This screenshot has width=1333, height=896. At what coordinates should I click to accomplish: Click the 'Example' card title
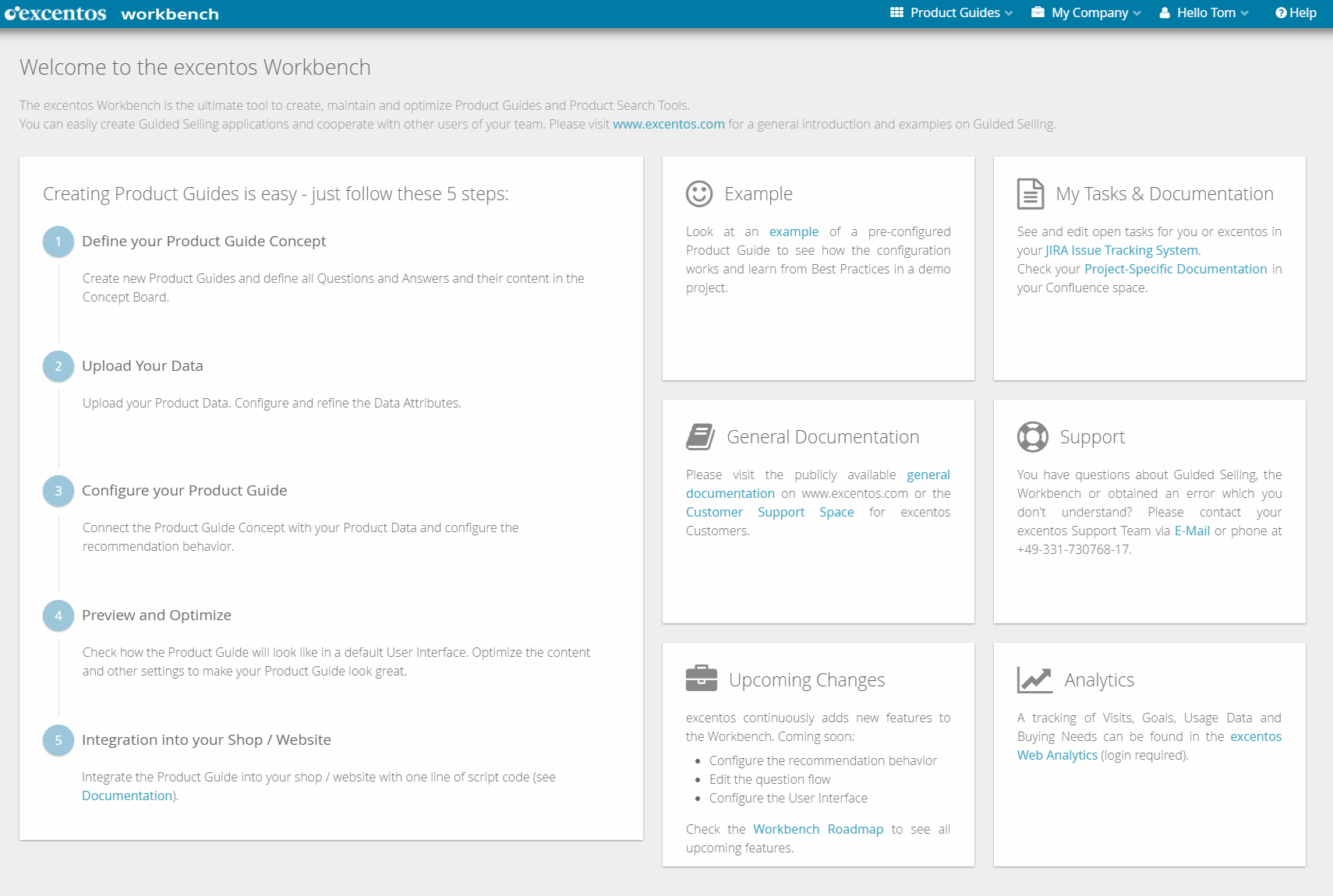tap(758, 194)
